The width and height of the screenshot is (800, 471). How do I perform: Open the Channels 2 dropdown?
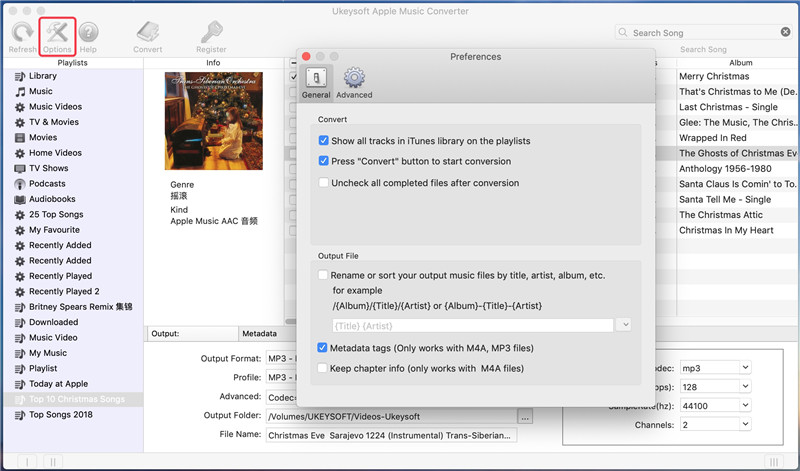point(745,424)
